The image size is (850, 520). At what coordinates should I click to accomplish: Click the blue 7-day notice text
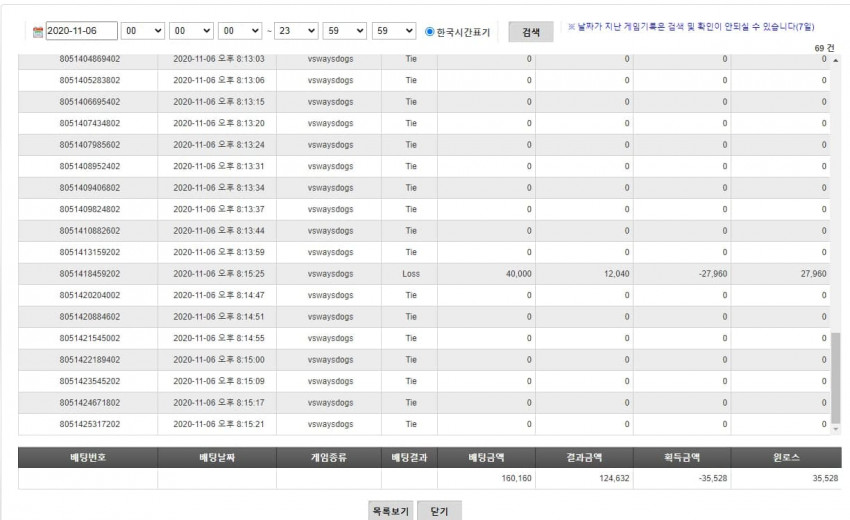tap(691, 27)
